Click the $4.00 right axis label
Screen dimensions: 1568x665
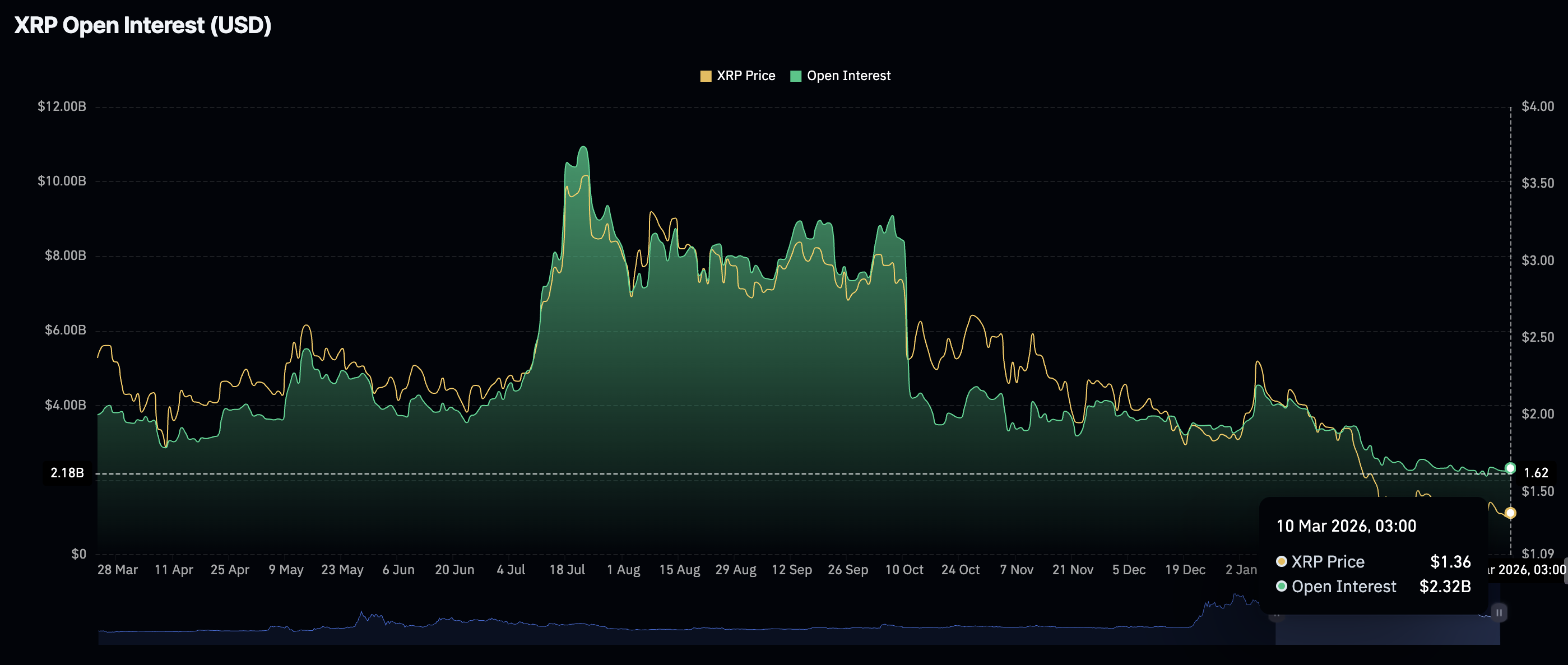coord(1538,106)
